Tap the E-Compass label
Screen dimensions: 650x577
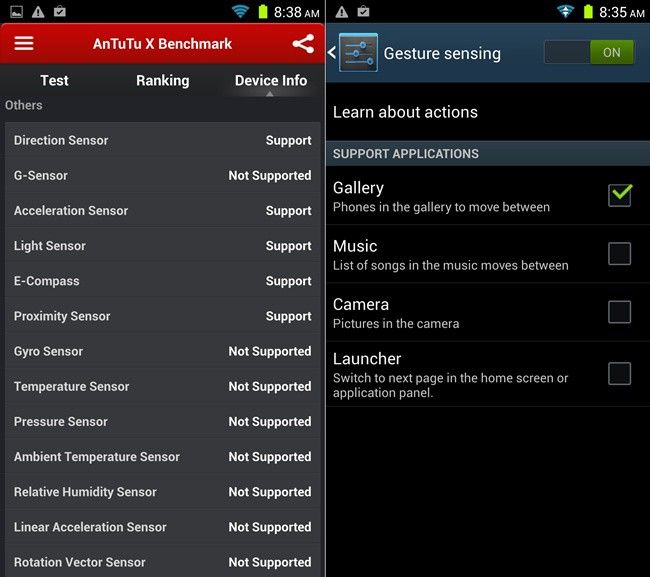click(x=46, y=281)
